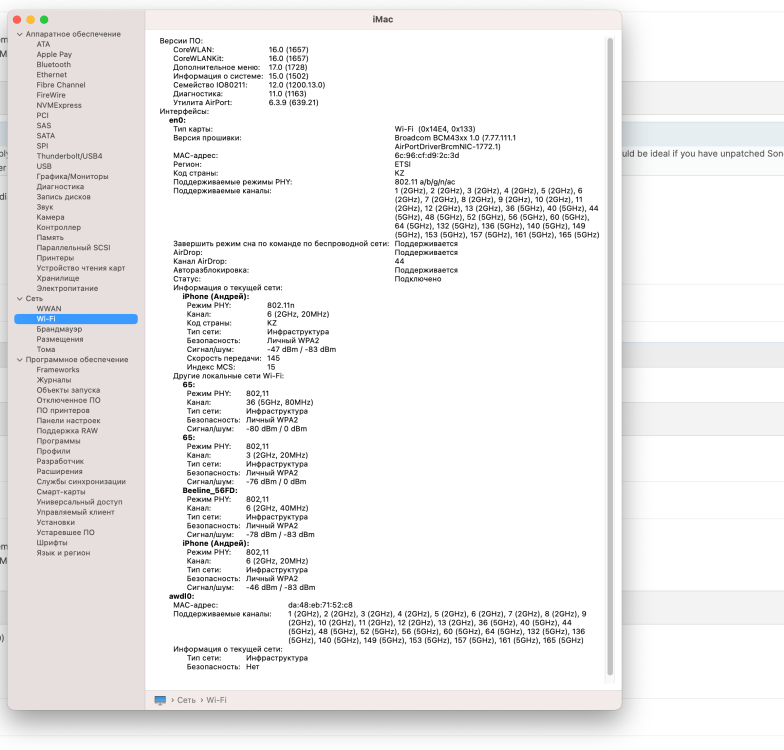Screen dimensions: 784x750
Task: Collapse the Аппаратное обеспечение section
Action: (20, 34)
